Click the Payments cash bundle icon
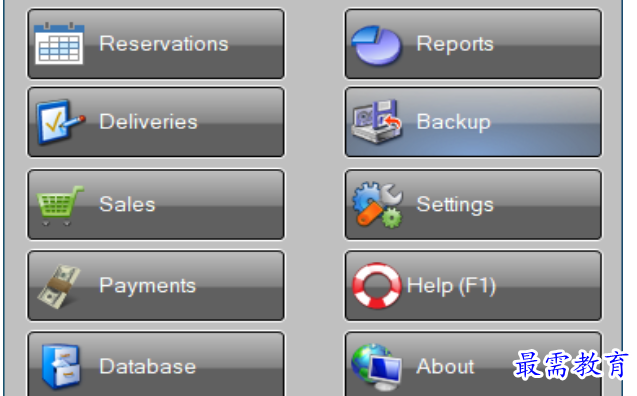637x396 pixels. click(x=59, y=286)
